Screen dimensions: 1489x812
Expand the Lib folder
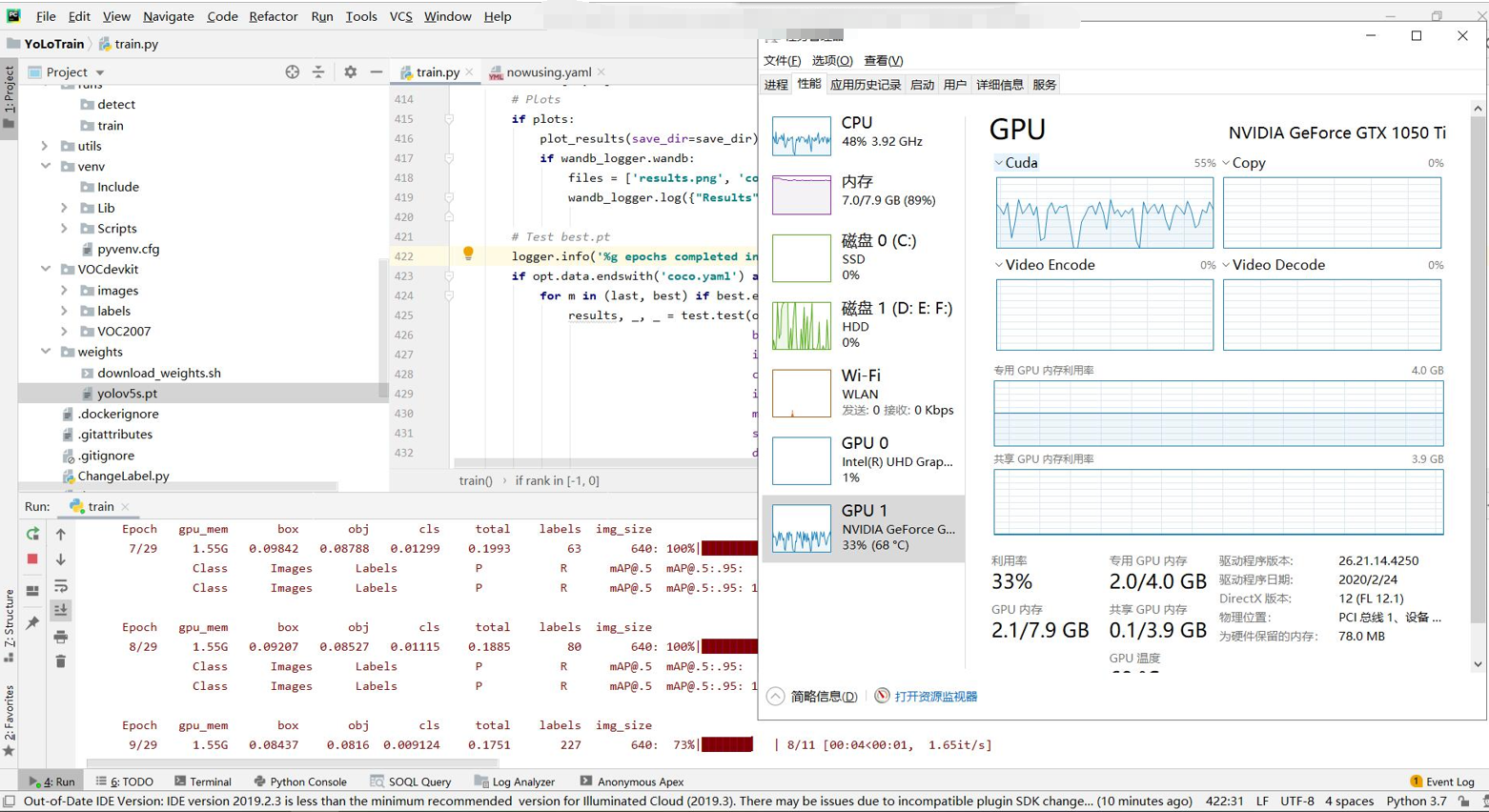pos(65,208)
